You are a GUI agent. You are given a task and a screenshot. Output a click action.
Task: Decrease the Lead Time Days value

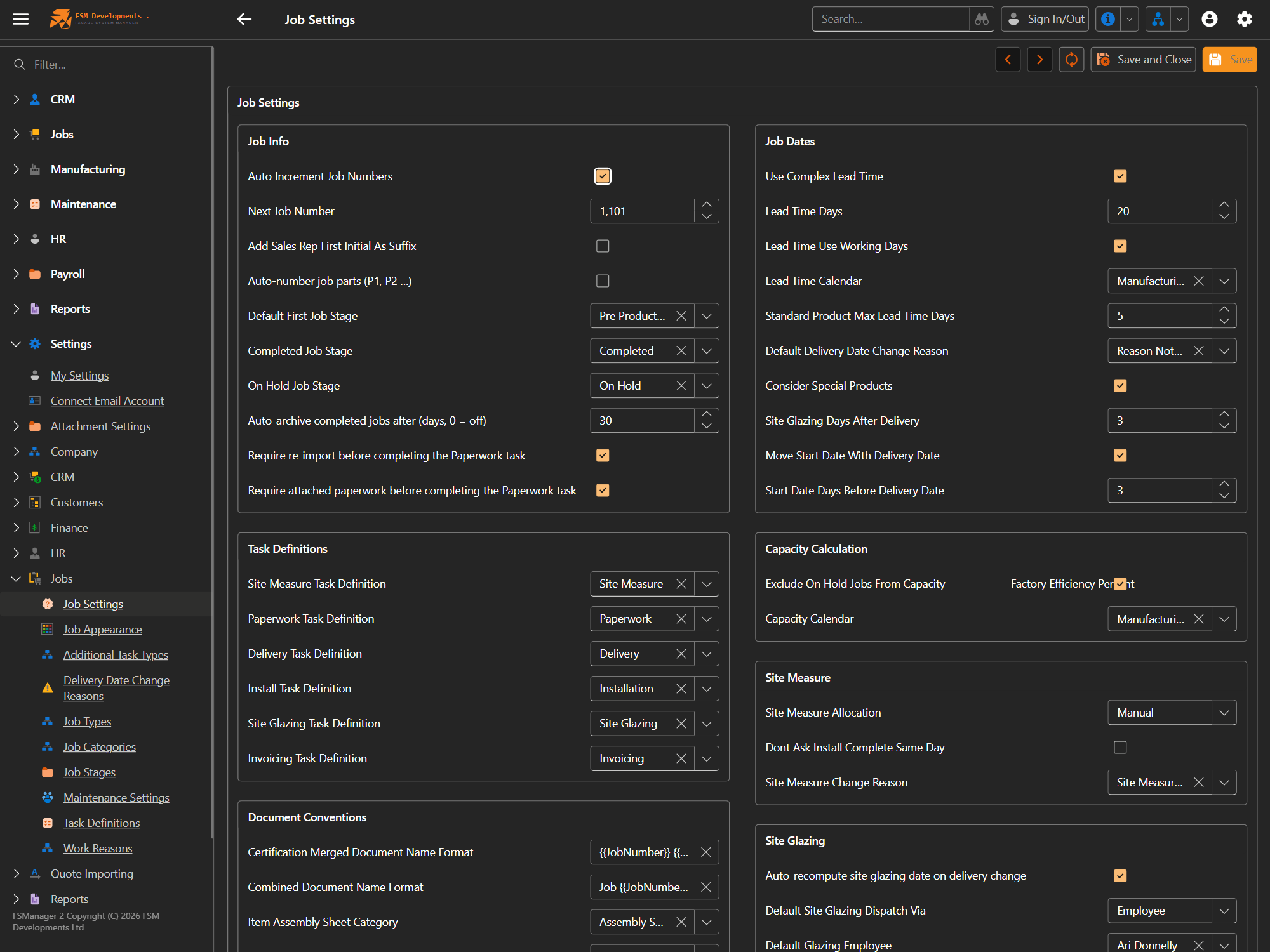1224,217
